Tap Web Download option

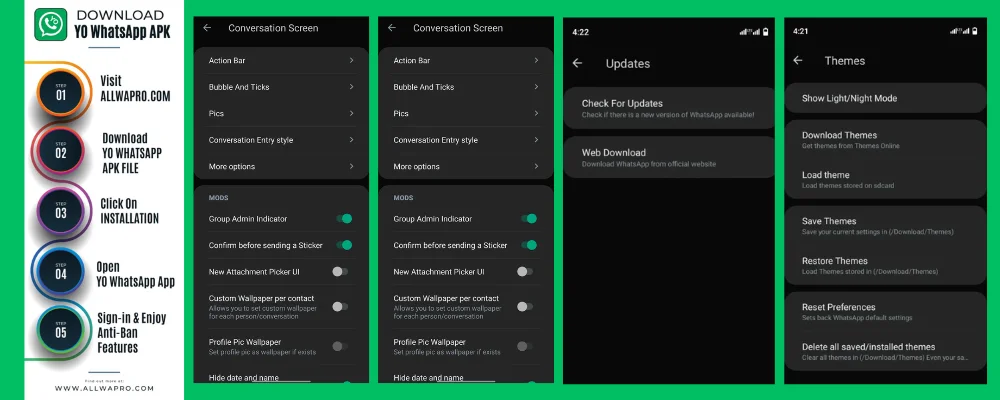pyautogui.click(x=669, y=157)
